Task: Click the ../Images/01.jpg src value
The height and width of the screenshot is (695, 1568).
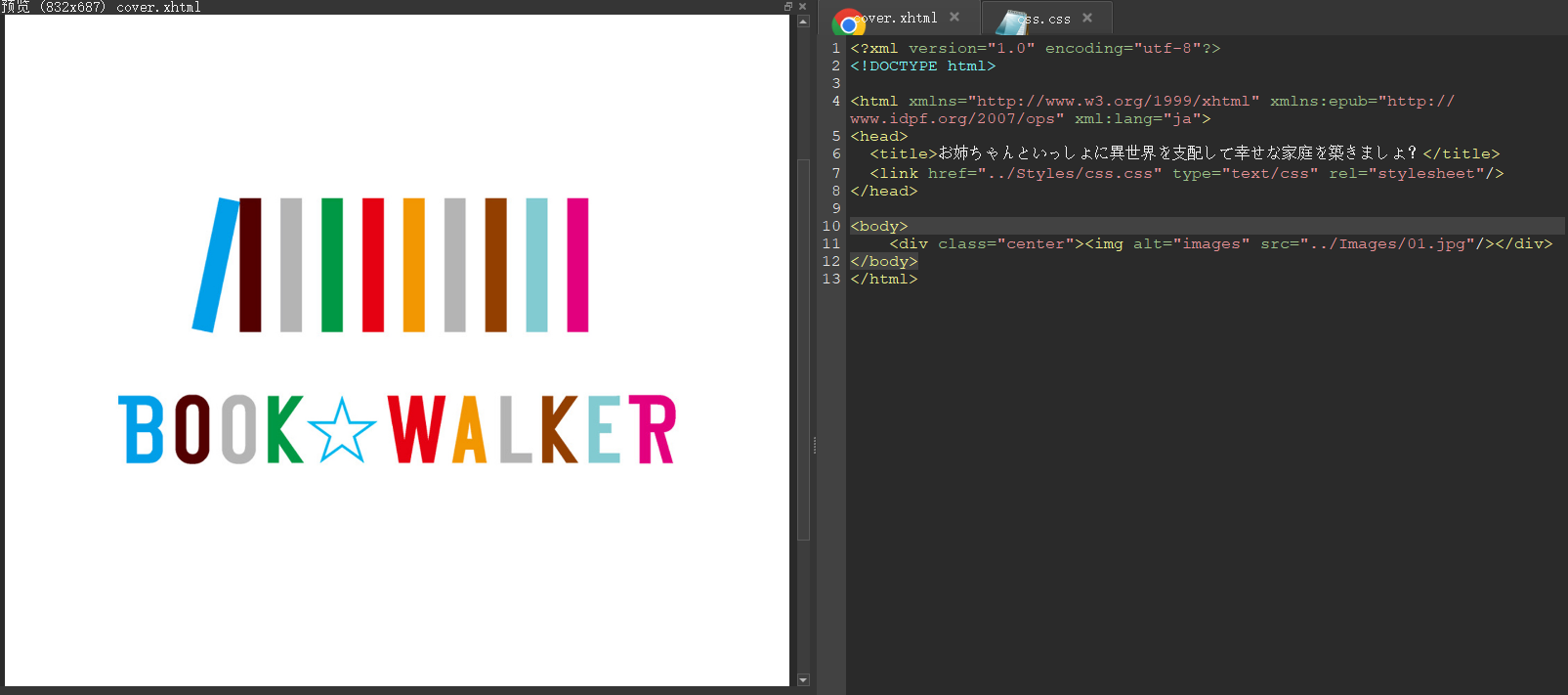Action: (x=1386, y=243)
